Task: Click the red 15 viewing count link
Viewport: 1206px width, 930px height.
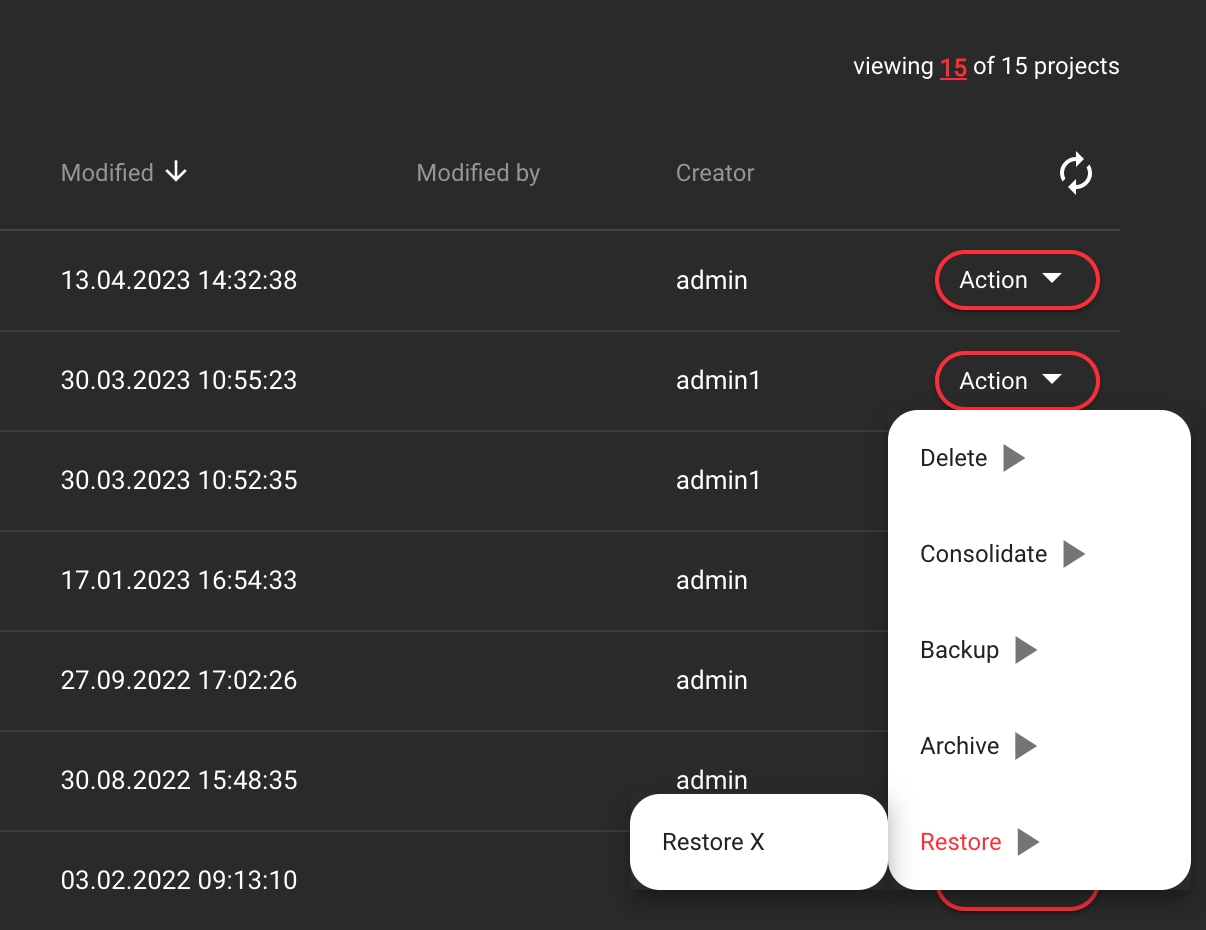Action: (953, 67)
